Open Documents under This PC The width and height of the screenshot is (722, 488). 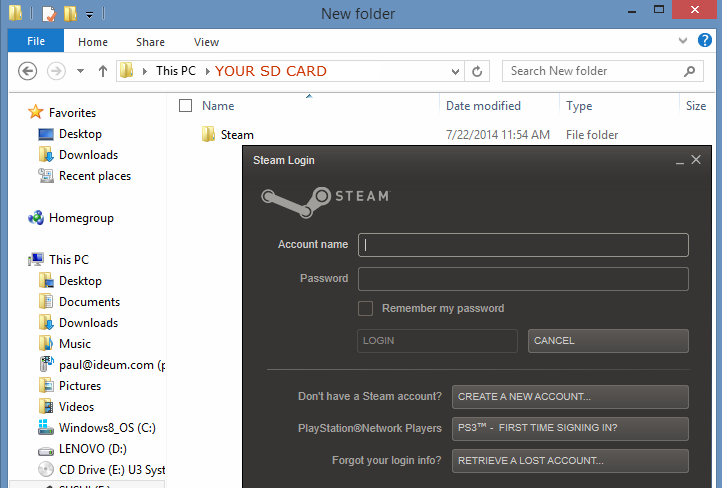click(79, 302)
